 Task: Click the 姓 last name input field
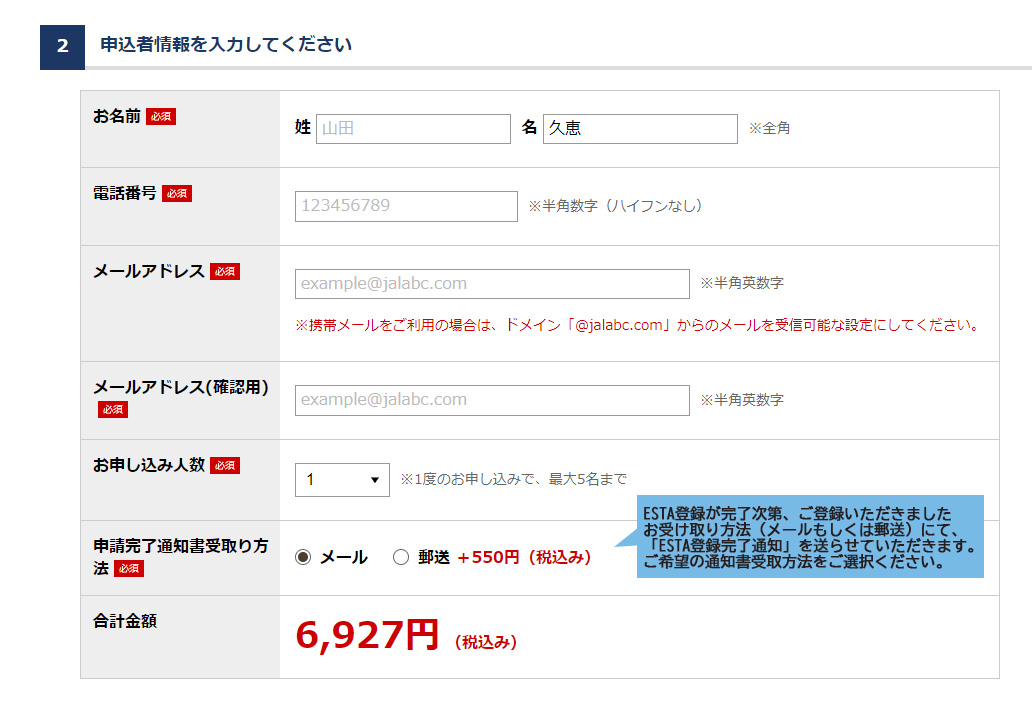[413, 129]
